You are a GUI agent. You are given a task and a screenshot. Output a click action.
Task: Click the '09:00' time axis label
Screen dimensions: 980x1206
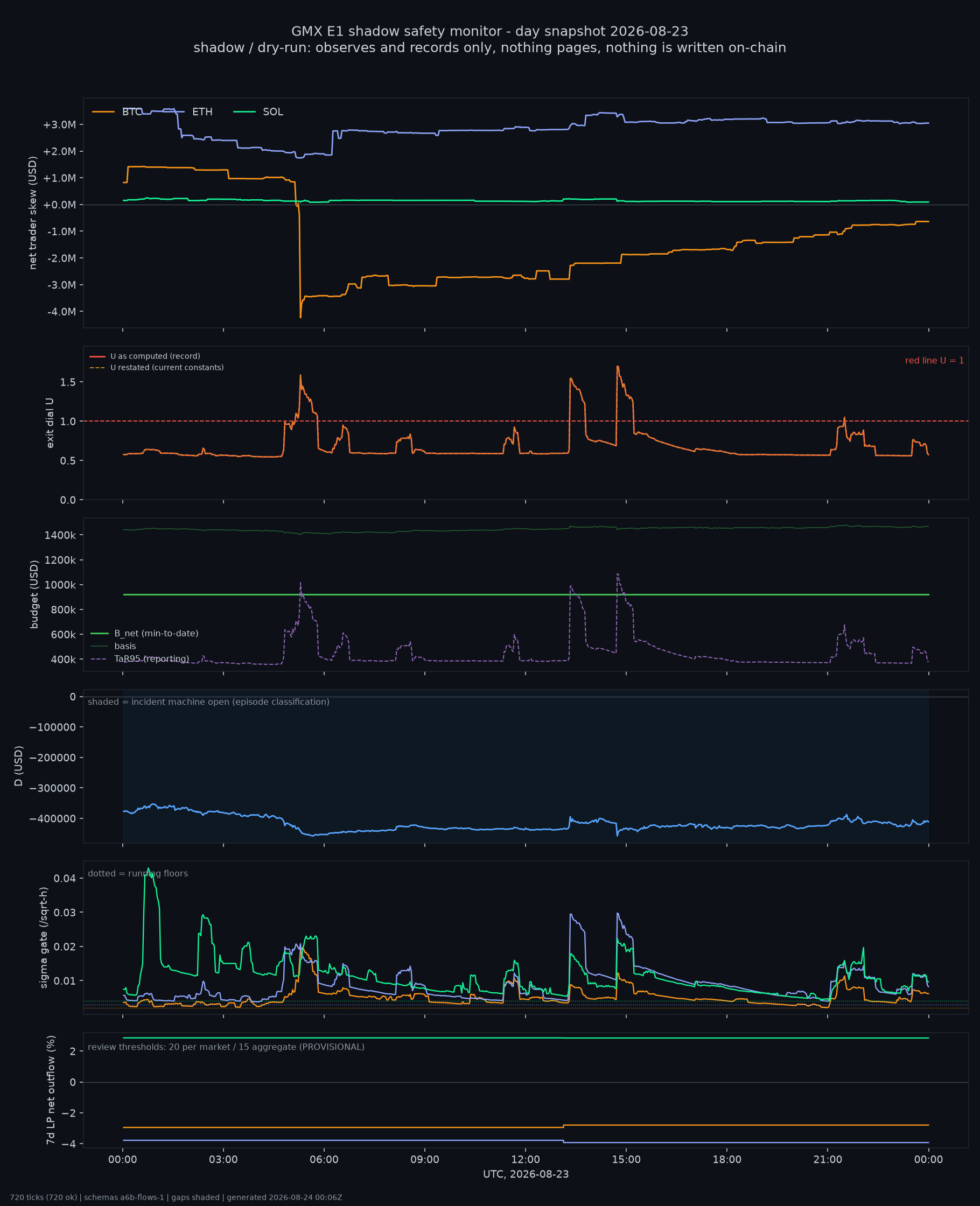(x=424, y=1159)
